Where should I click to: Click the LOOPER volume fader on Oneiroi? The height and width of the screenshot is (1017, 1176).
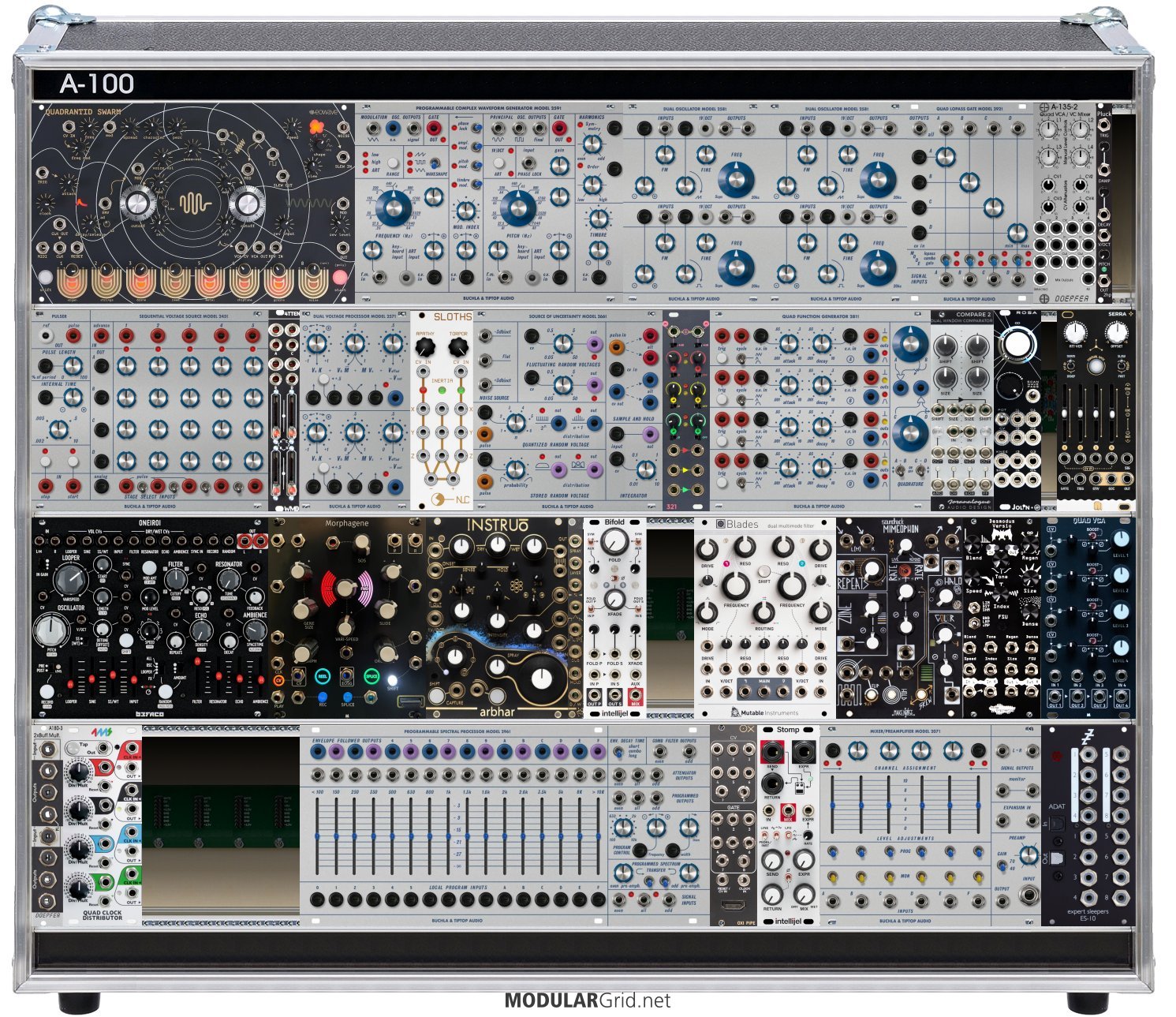71,675
